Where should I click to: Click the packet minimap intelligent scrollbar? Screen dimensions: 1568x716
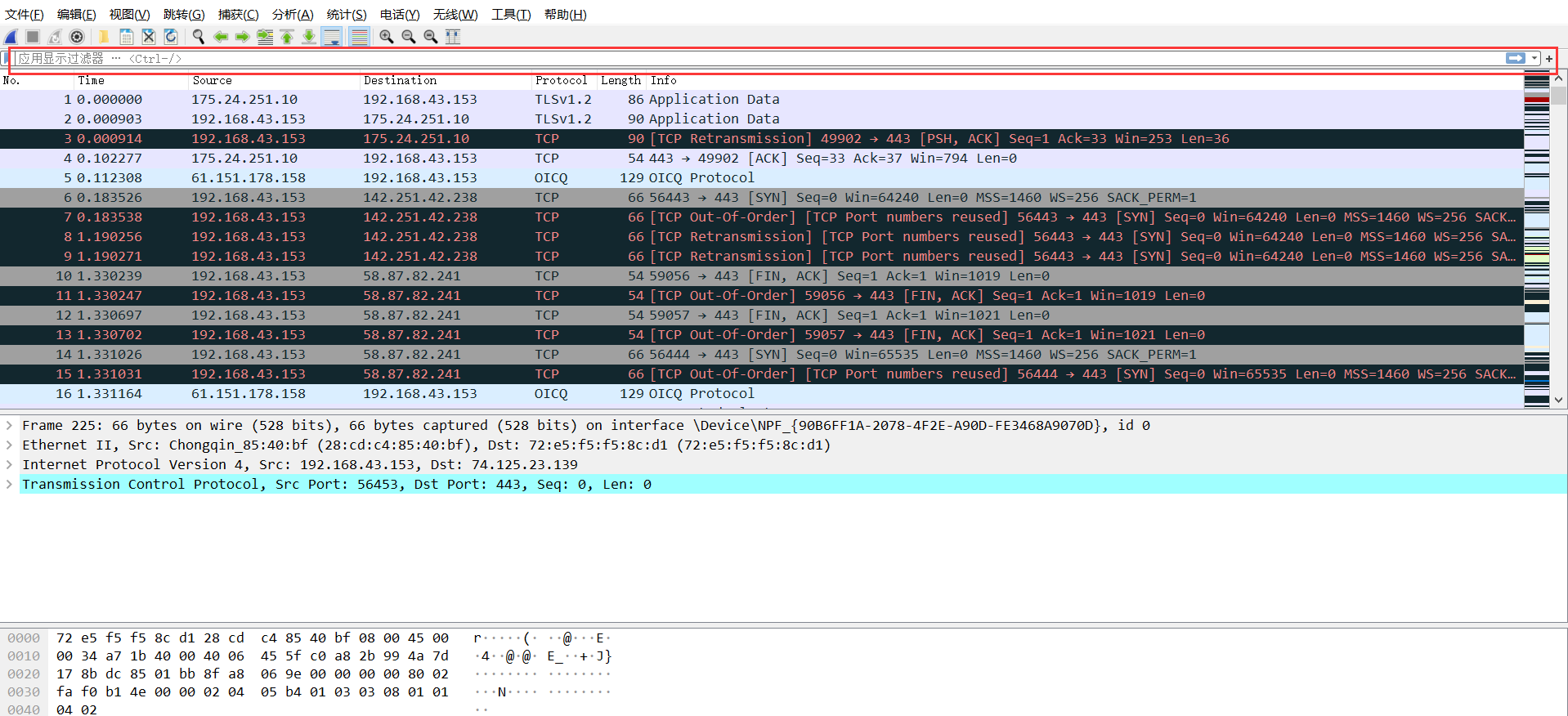[x=1537, y=239]
